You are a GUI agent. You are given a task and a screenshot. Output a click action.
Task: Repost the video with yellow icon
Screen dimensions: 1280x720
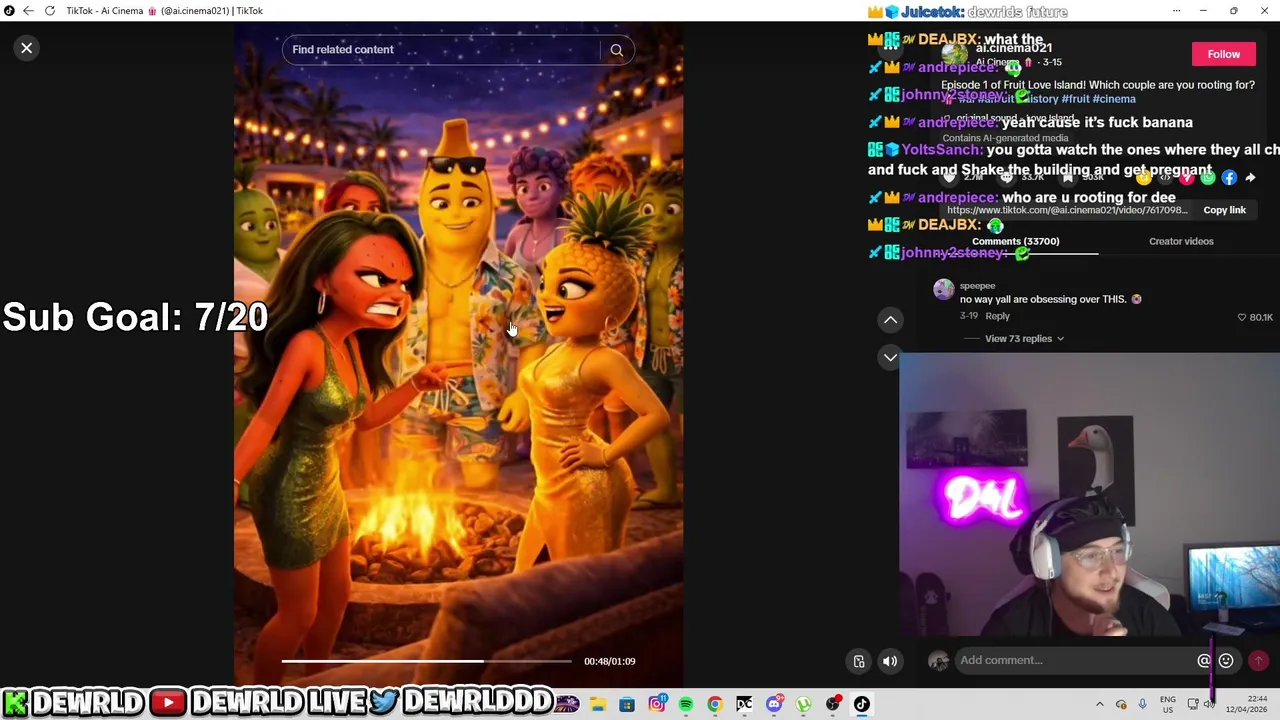click(x=1144, y=177)
